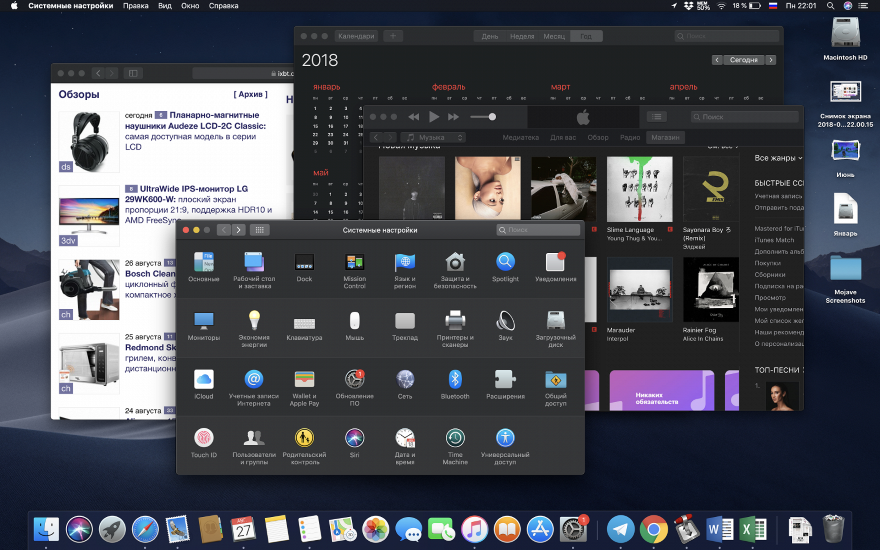Select the Месяц view in Calendar

[553, 36]
